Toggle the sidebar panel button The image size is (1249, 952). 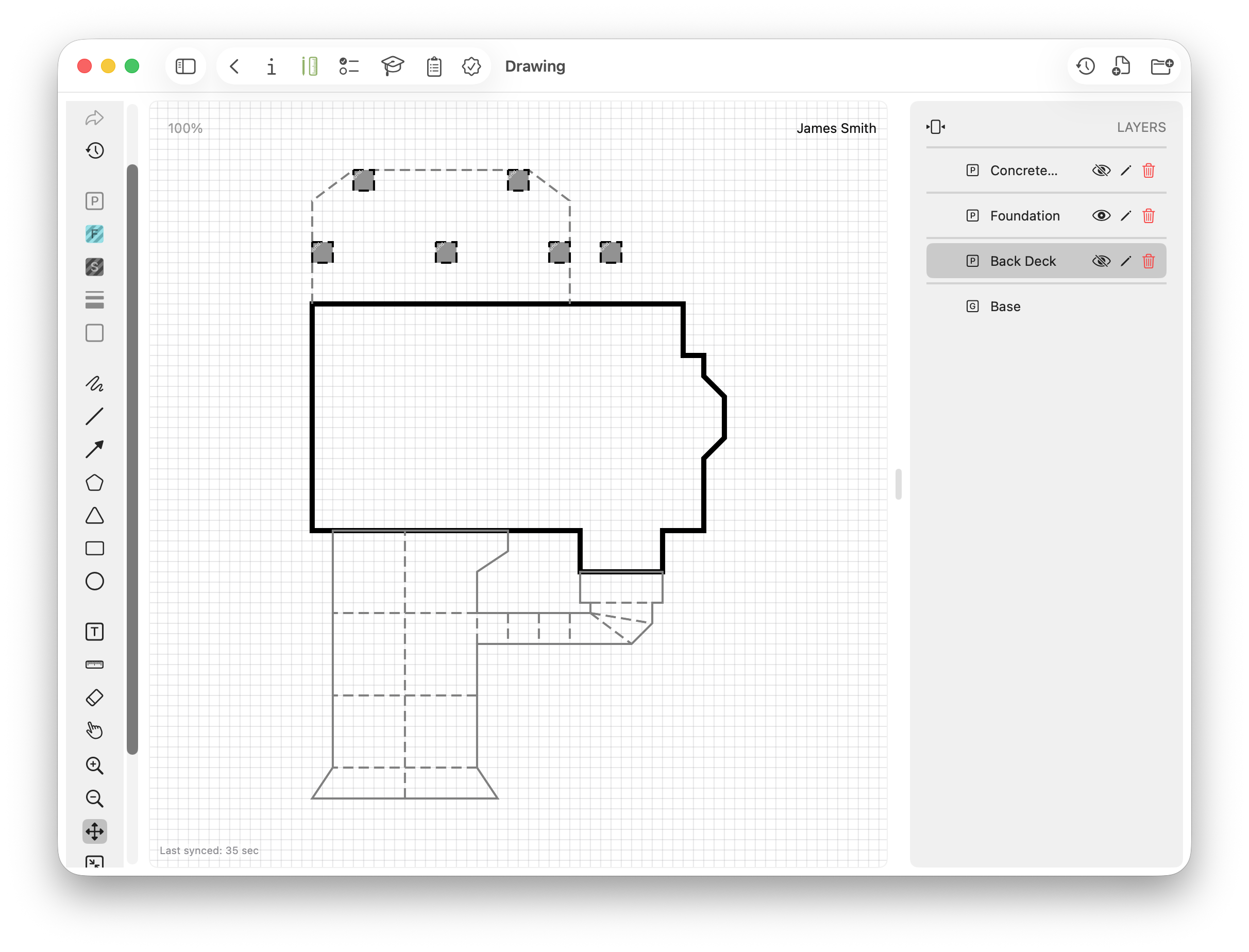click(185, 66)
